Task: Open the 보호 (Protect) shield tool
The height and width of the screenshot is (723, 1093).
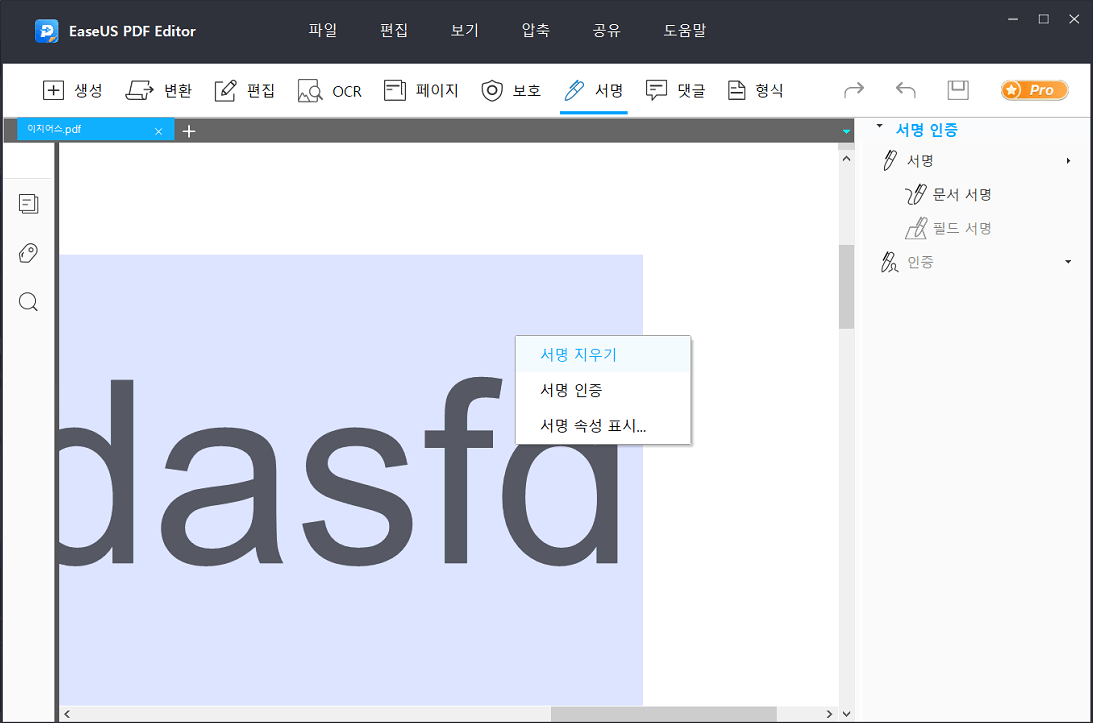Action: point(492,91)
